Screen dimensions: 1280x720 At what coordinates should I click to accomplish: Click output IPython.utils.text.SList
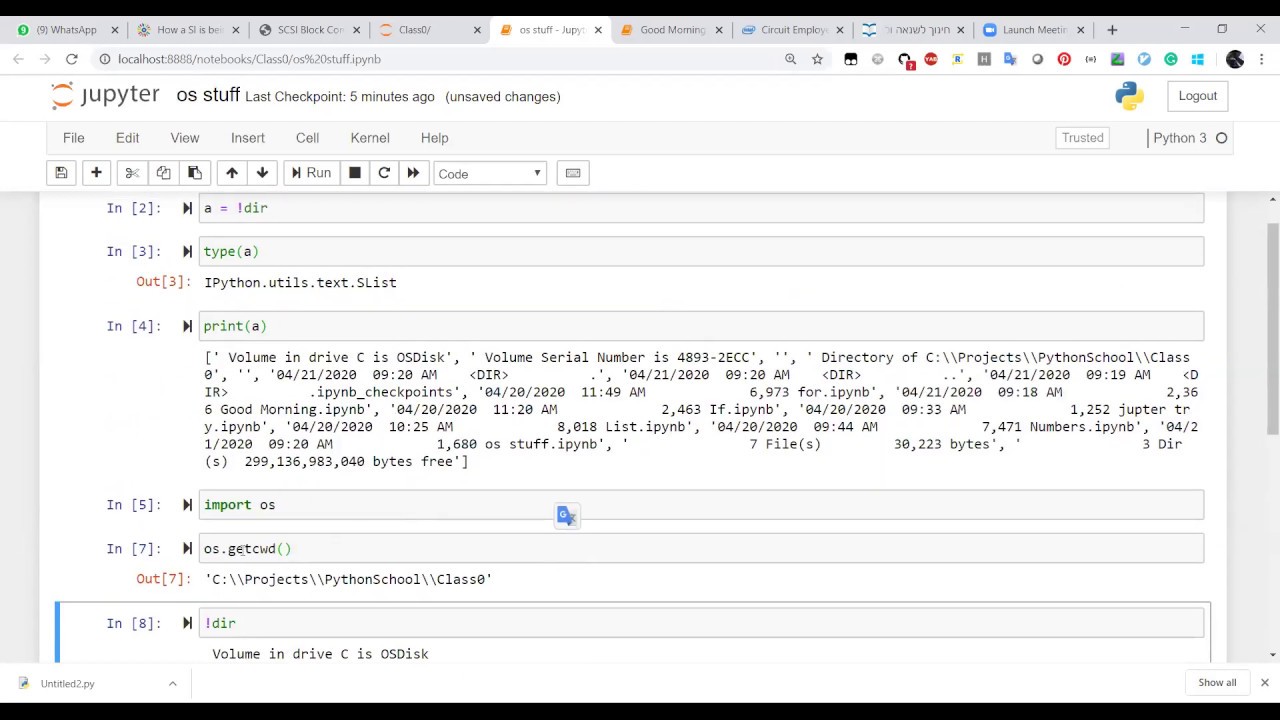click(300, 283)
